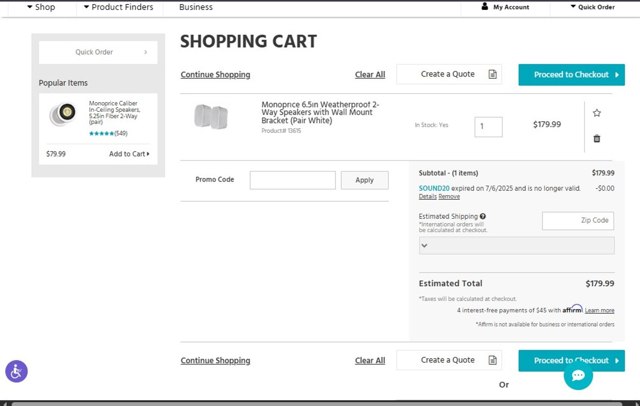Click Subtotal - (1 items) label
Viewport: 640px width, 406px height.
(x=448, y=173)
